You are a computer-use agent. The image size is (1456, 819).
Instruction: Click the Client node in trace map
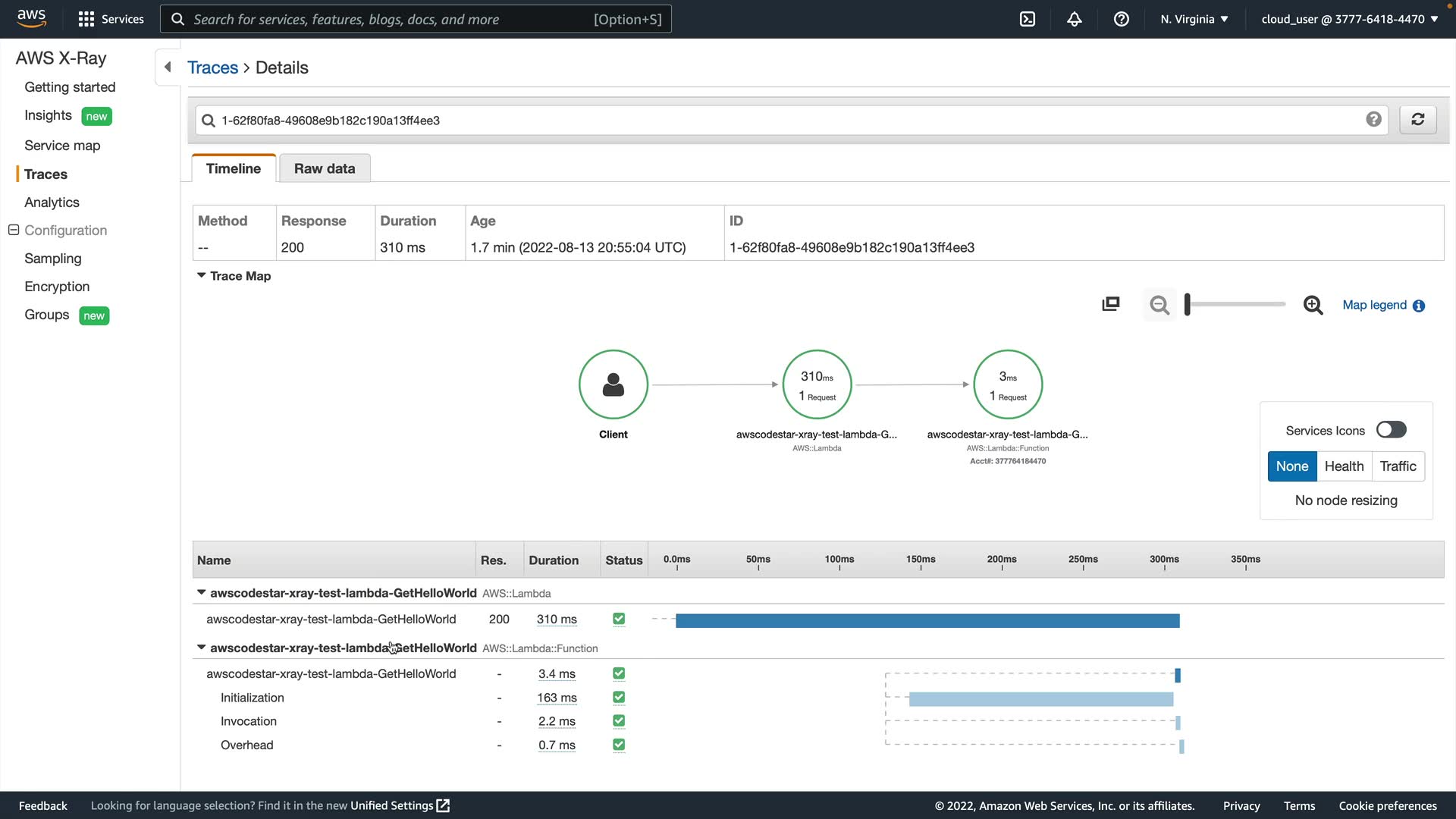click(x=613, y=384)
